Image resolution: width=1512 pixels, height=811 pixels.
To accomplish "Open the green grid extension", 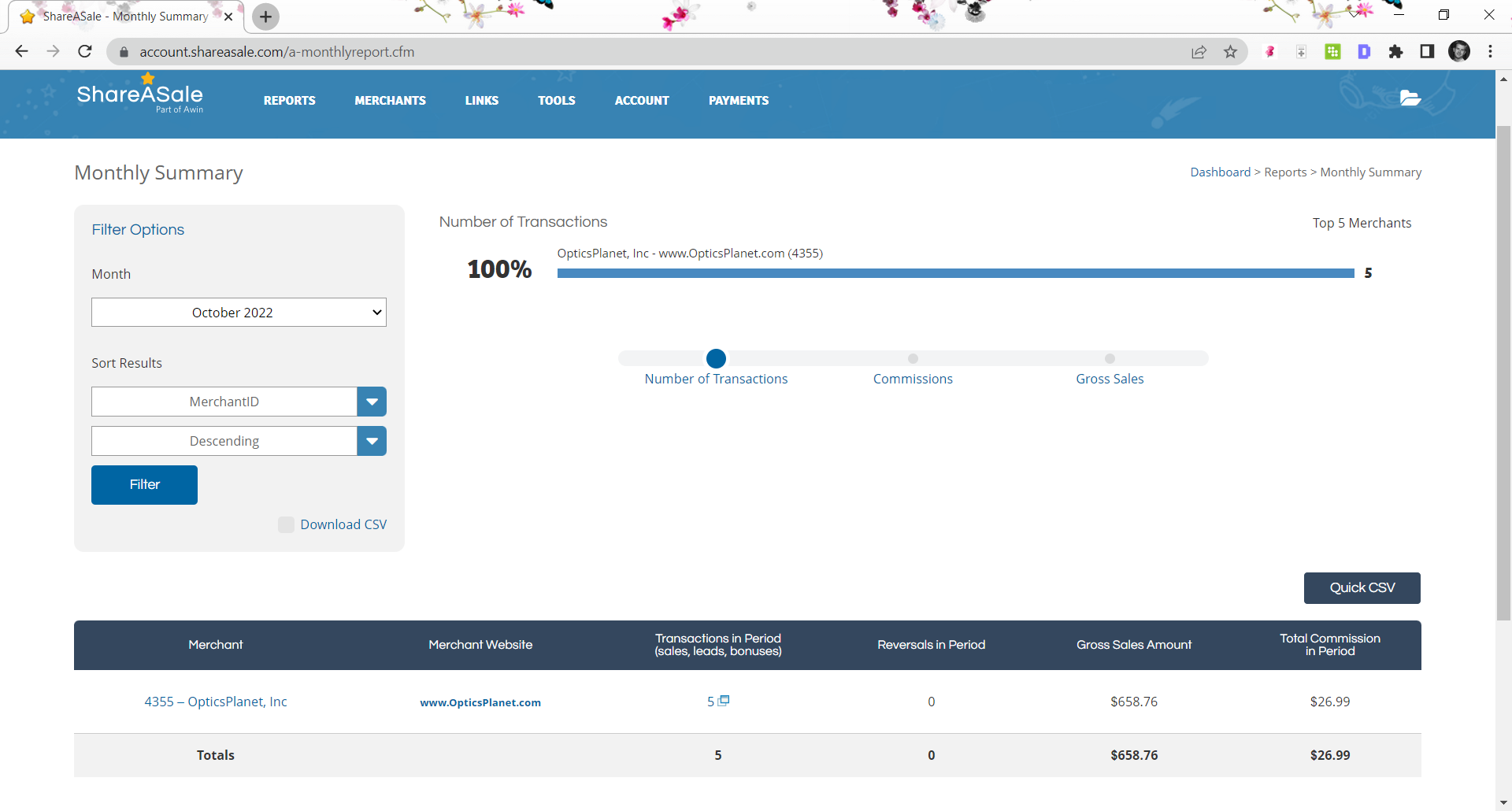I will click(1332, 52).
